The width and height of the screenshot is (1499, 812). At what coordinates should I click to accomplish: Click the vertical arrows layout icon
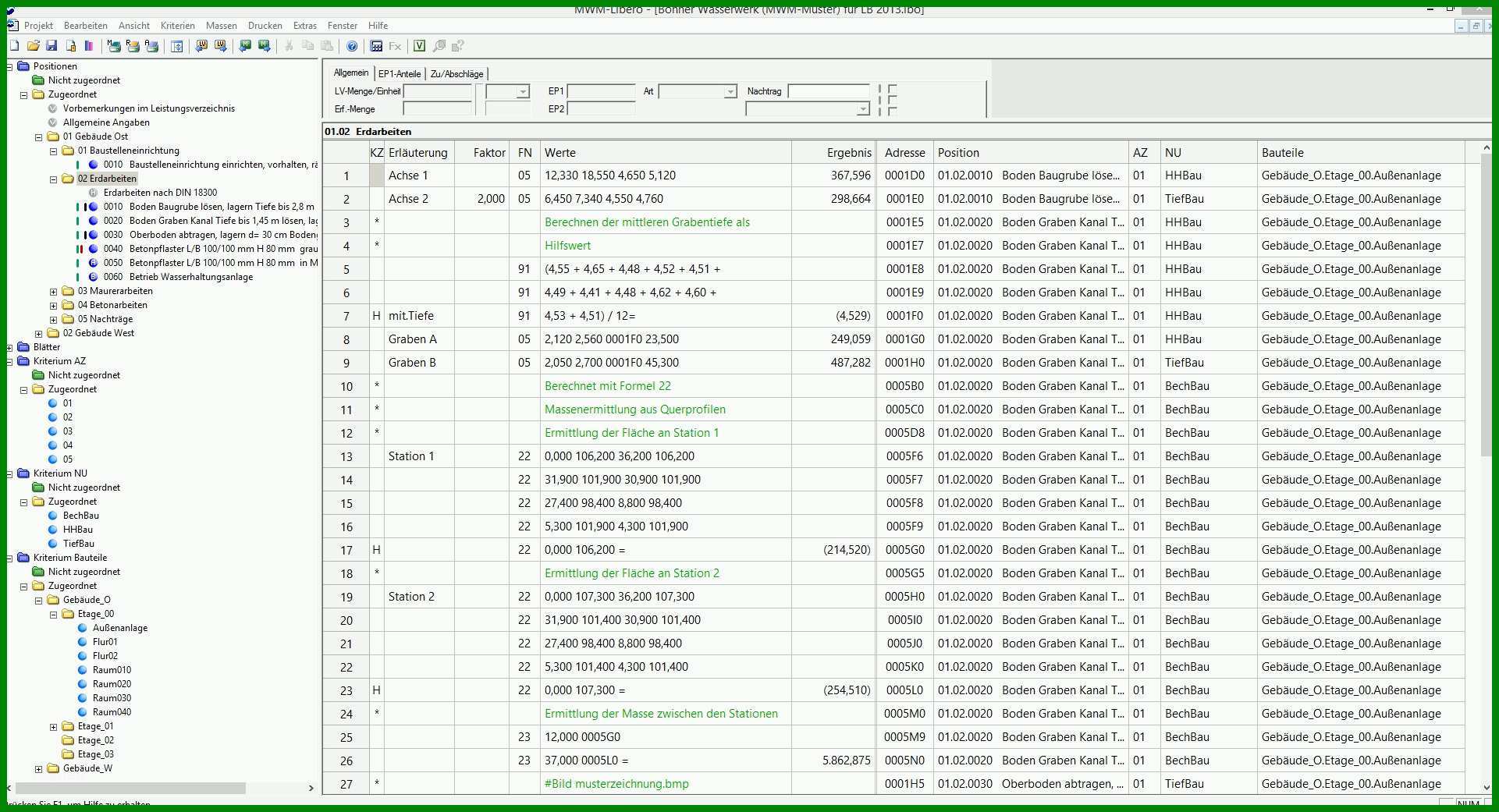point(177,46)
